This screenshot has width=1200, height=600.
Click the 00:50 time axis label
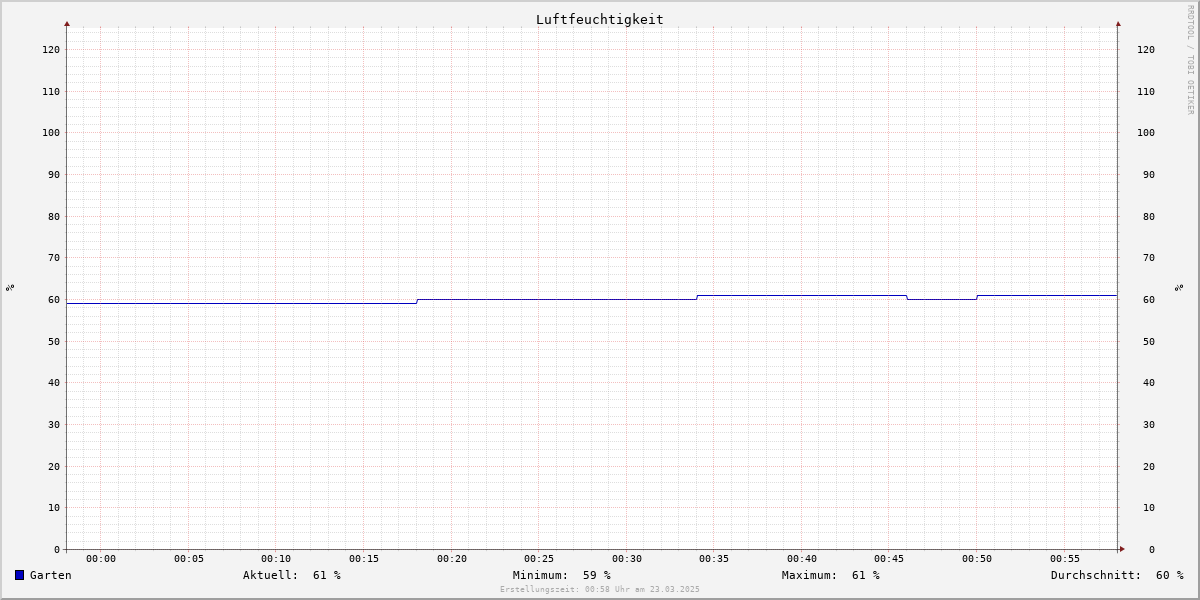coord(977,558)
